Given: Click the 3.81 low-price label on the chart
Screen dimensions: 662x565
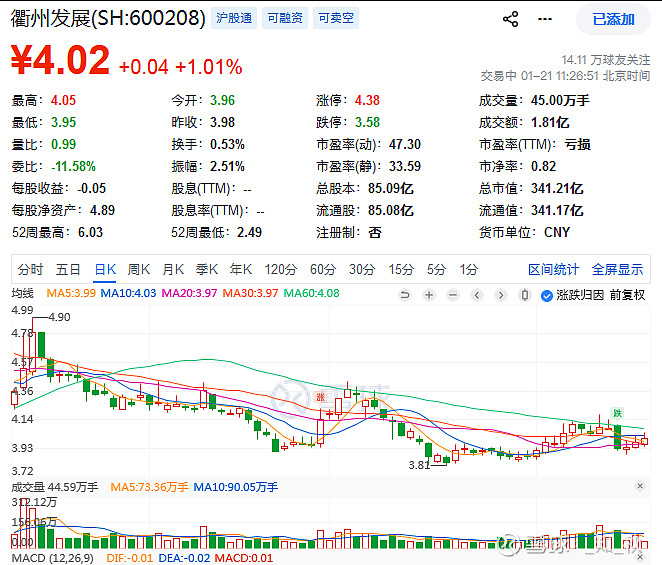Looking at the screenshot, I should point(419,465).
